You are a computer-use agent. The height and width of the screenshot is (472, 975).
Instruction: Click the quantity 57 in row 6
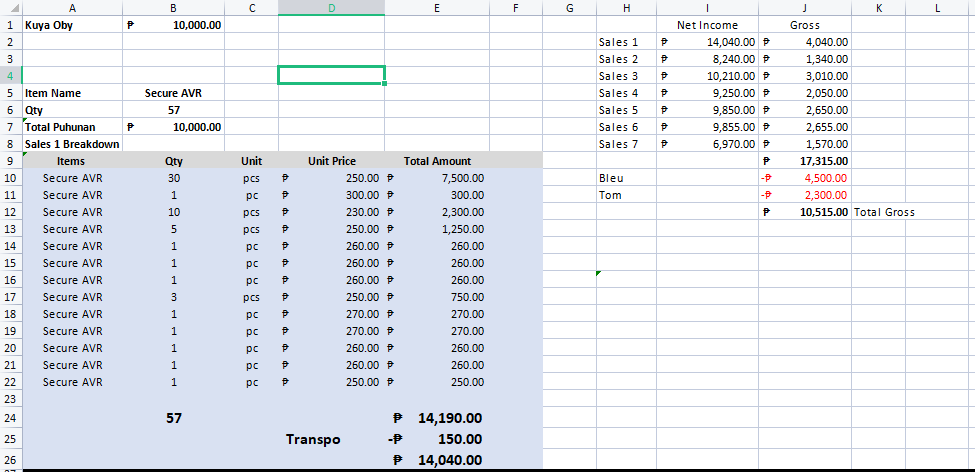(x=174, y=110)
